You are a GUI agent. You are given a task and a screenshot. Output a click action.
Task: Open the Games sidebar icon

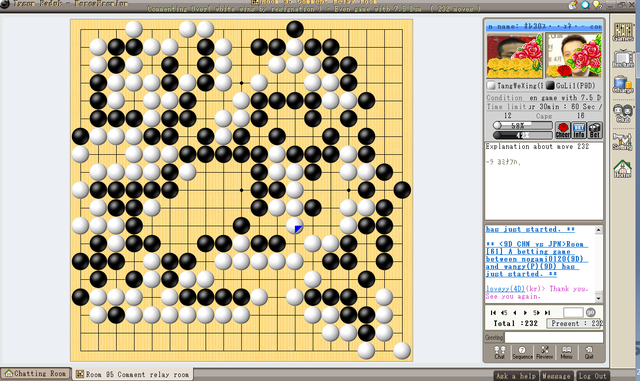tap(623, 32)
